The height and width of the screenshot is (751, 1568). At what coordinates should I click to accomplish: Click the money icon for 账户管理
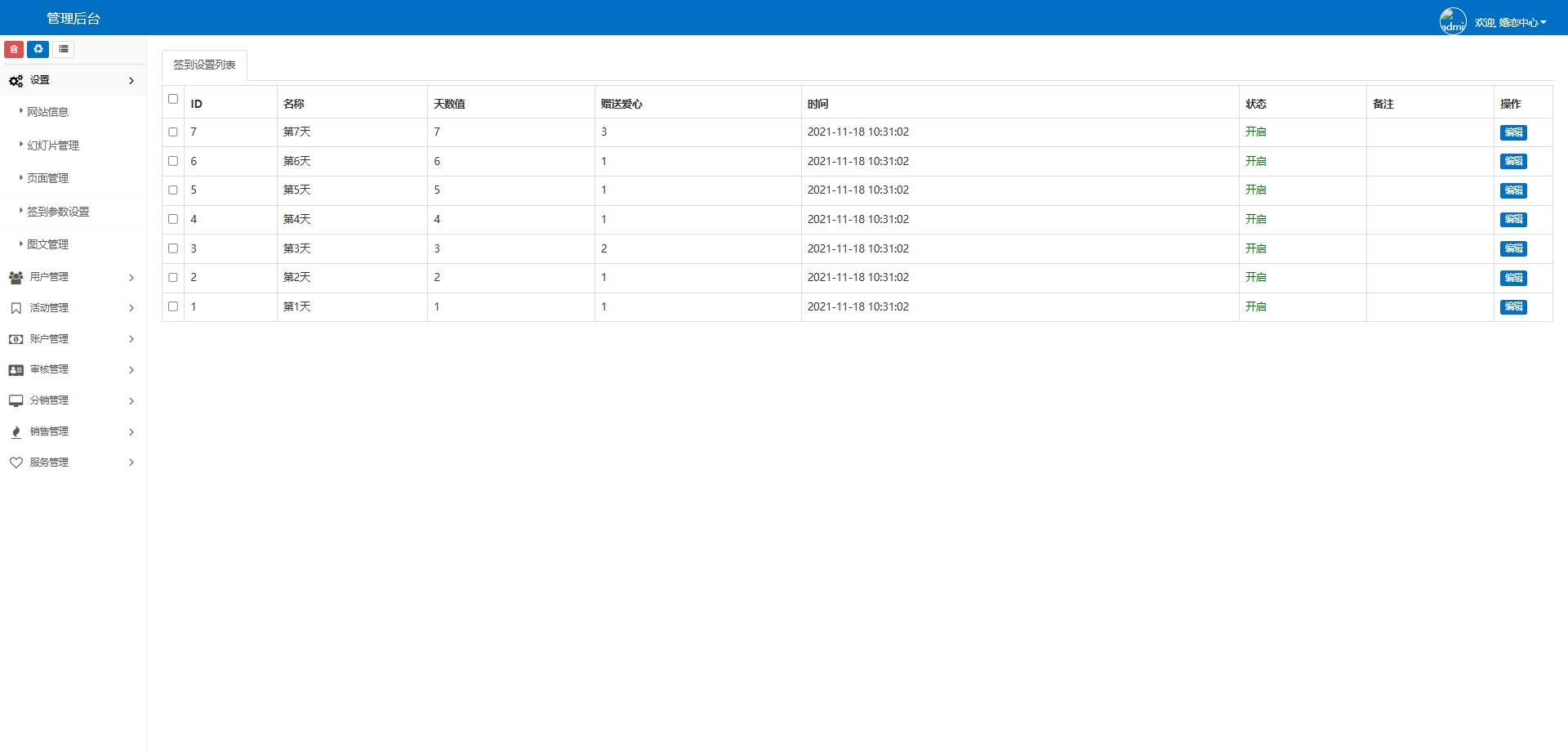pyautogui.click(x=16, y=339)
